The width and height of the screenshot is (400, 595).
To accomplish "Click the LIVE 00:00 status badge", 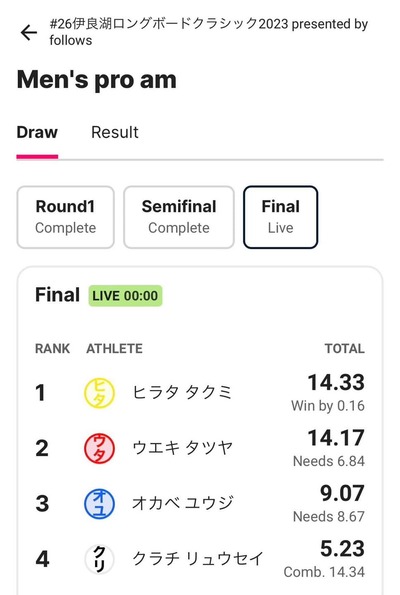I will pyautogui.click(x=125, y=296).
